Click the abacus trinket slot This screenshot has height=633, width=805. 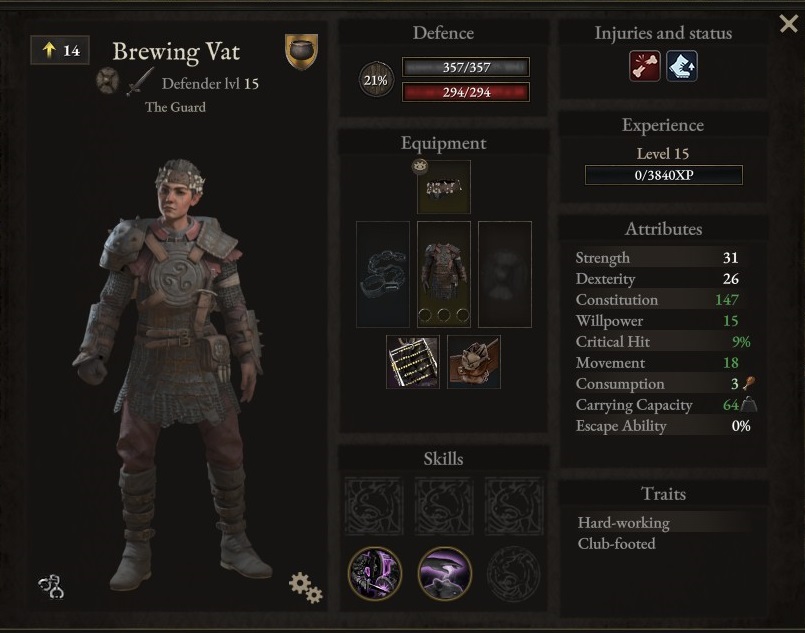tap(413, 362)
